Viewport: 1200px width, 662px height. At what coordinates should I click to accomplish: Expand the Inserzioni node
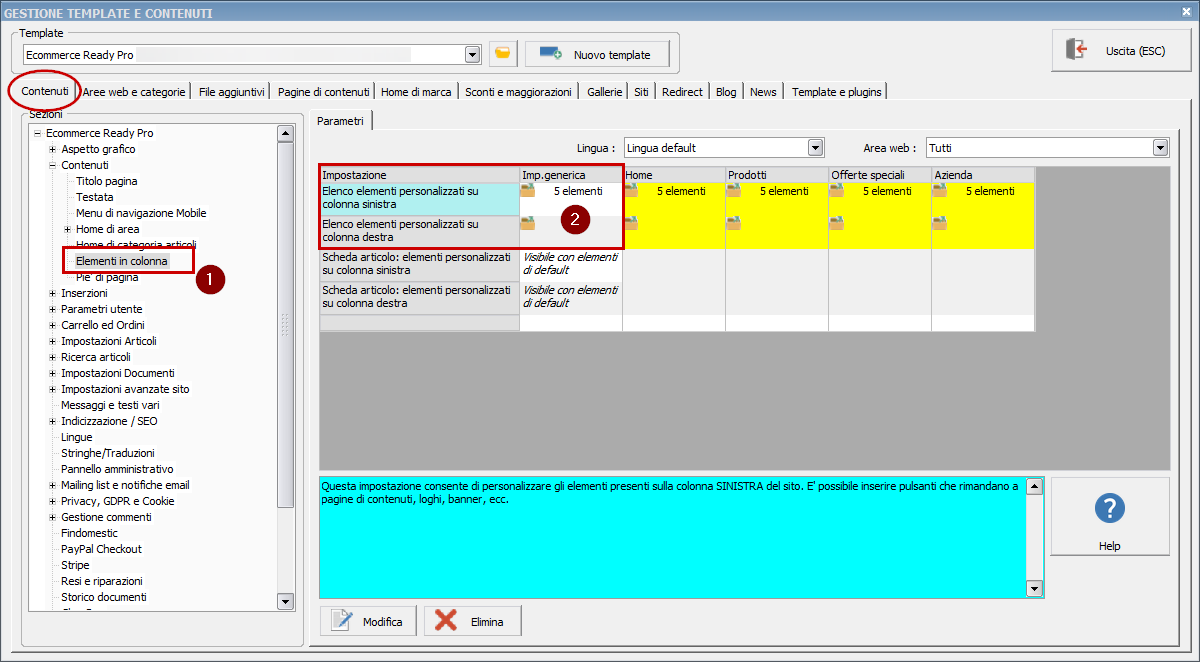(53, 293)
